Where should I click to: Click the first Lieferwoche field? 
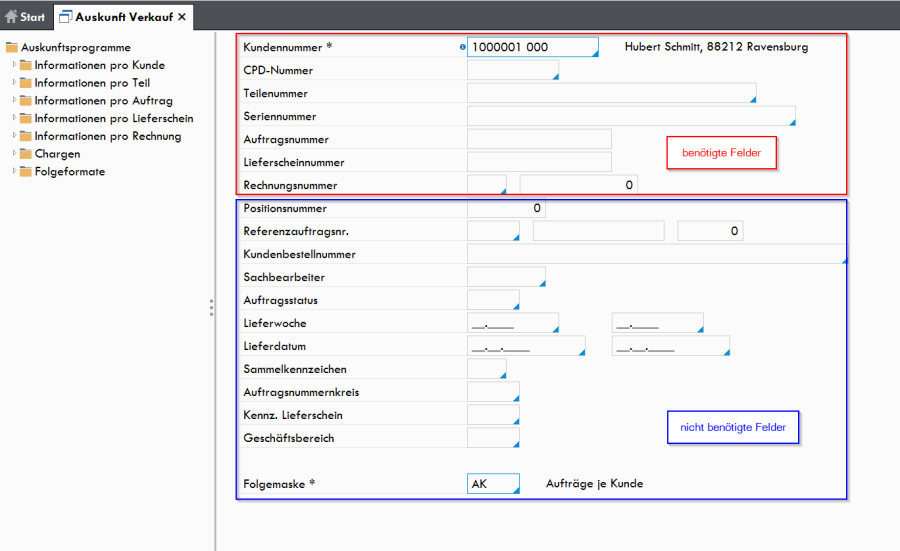(x=513, y=323)
